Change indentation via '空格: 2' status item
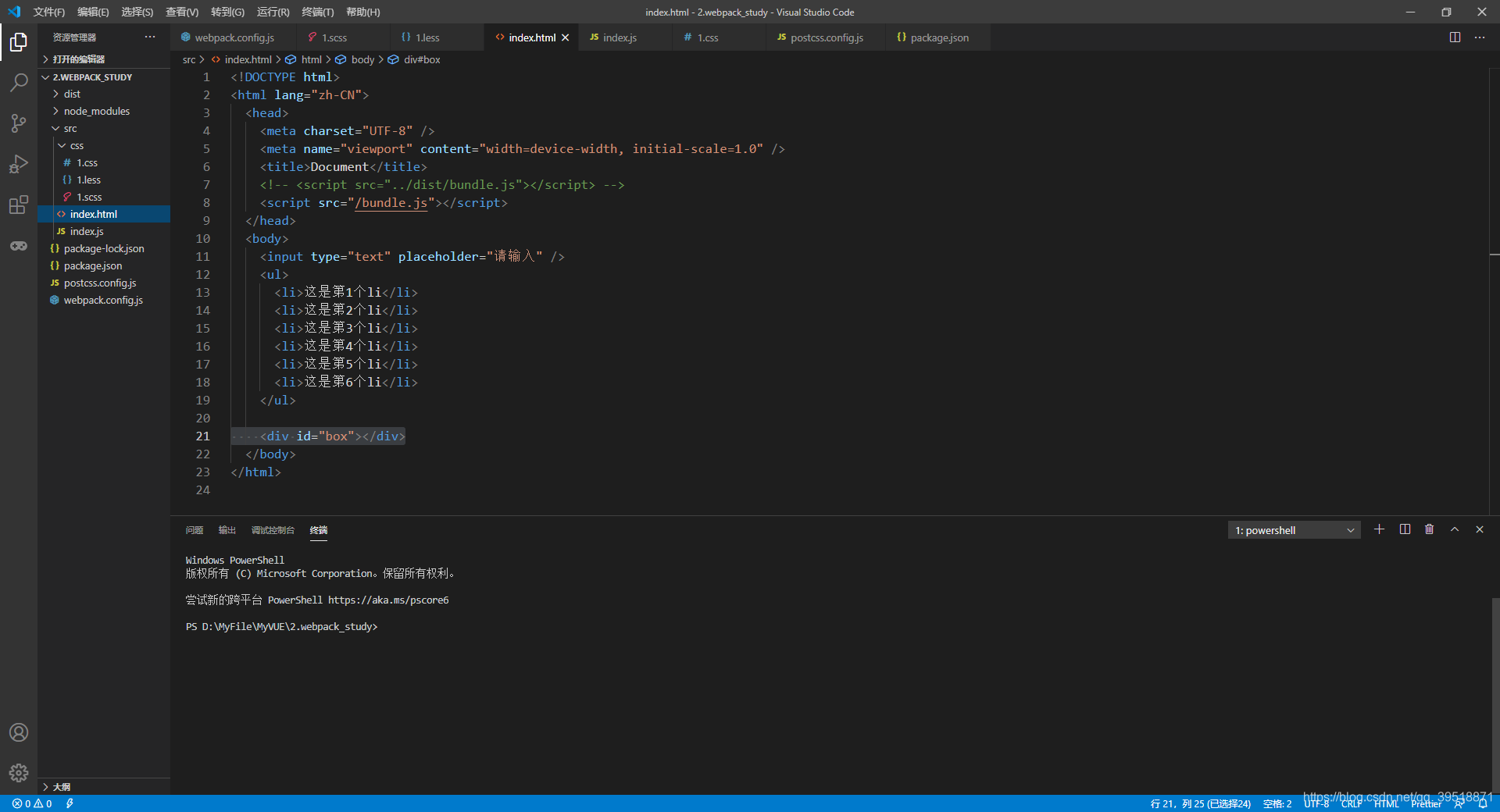 1277,803
